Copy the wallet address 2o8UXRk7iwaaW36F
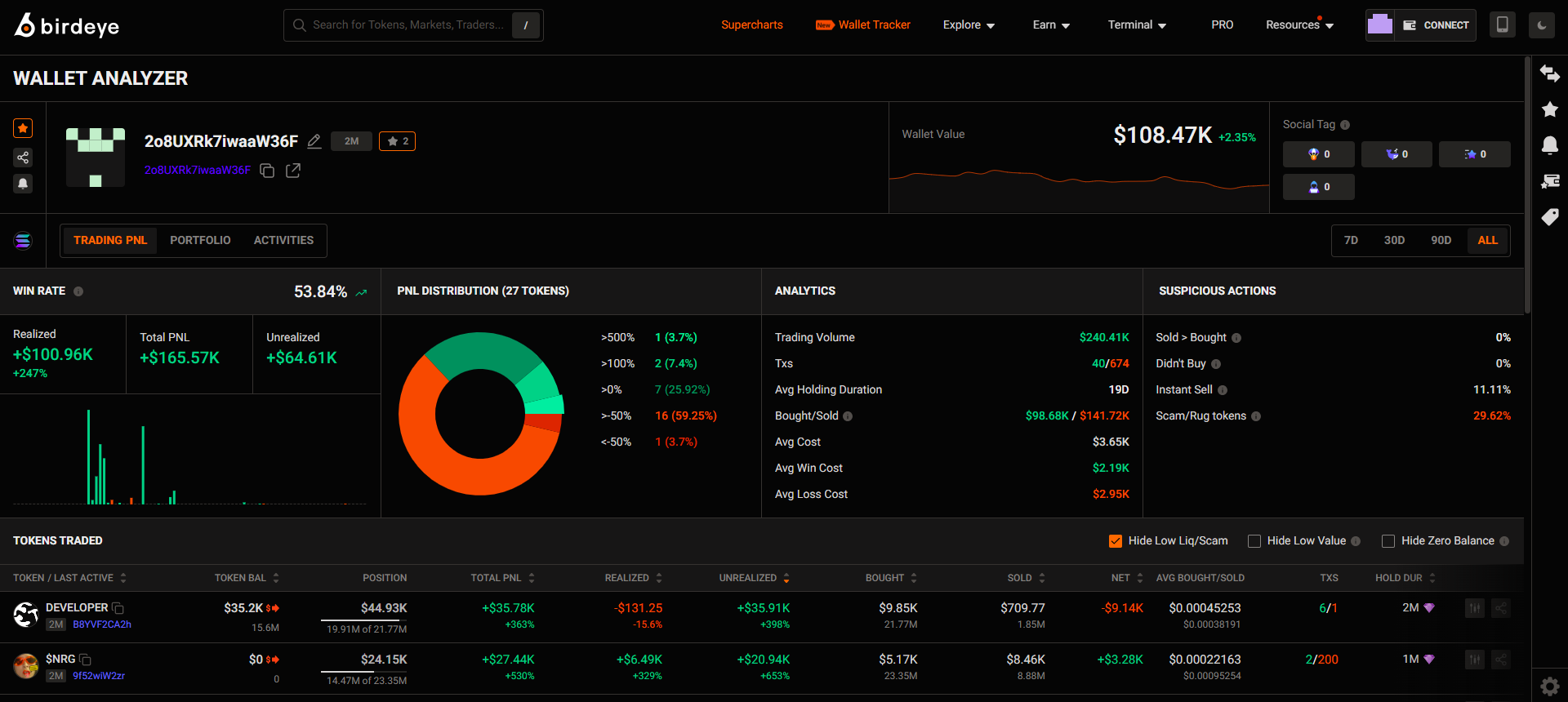 coord(267,171)
